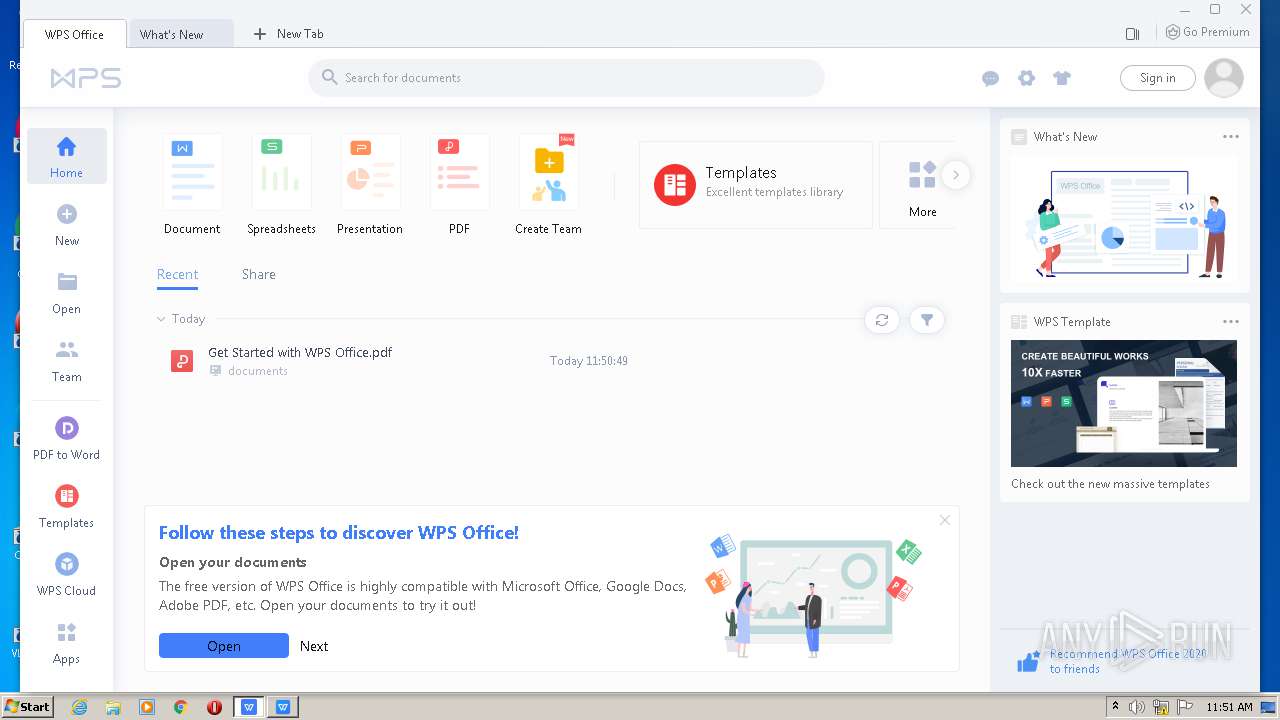The height and width of the screenshot is (720, 1280).
Task: Create a new Document
Action: pos(192,185)
